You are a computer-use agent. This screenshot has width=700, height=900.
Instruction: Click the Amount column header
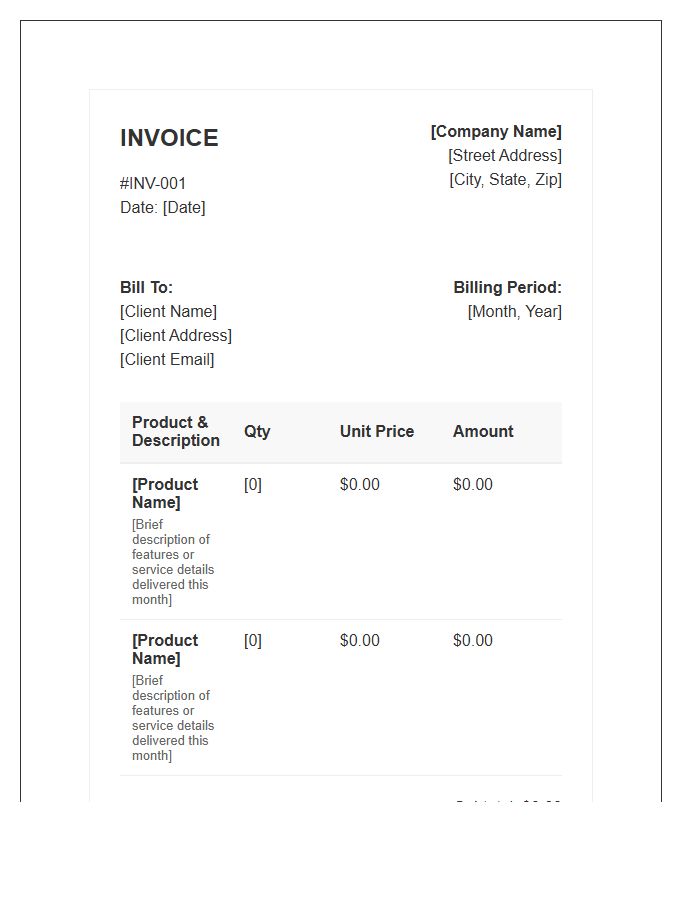tap(483, 432)
